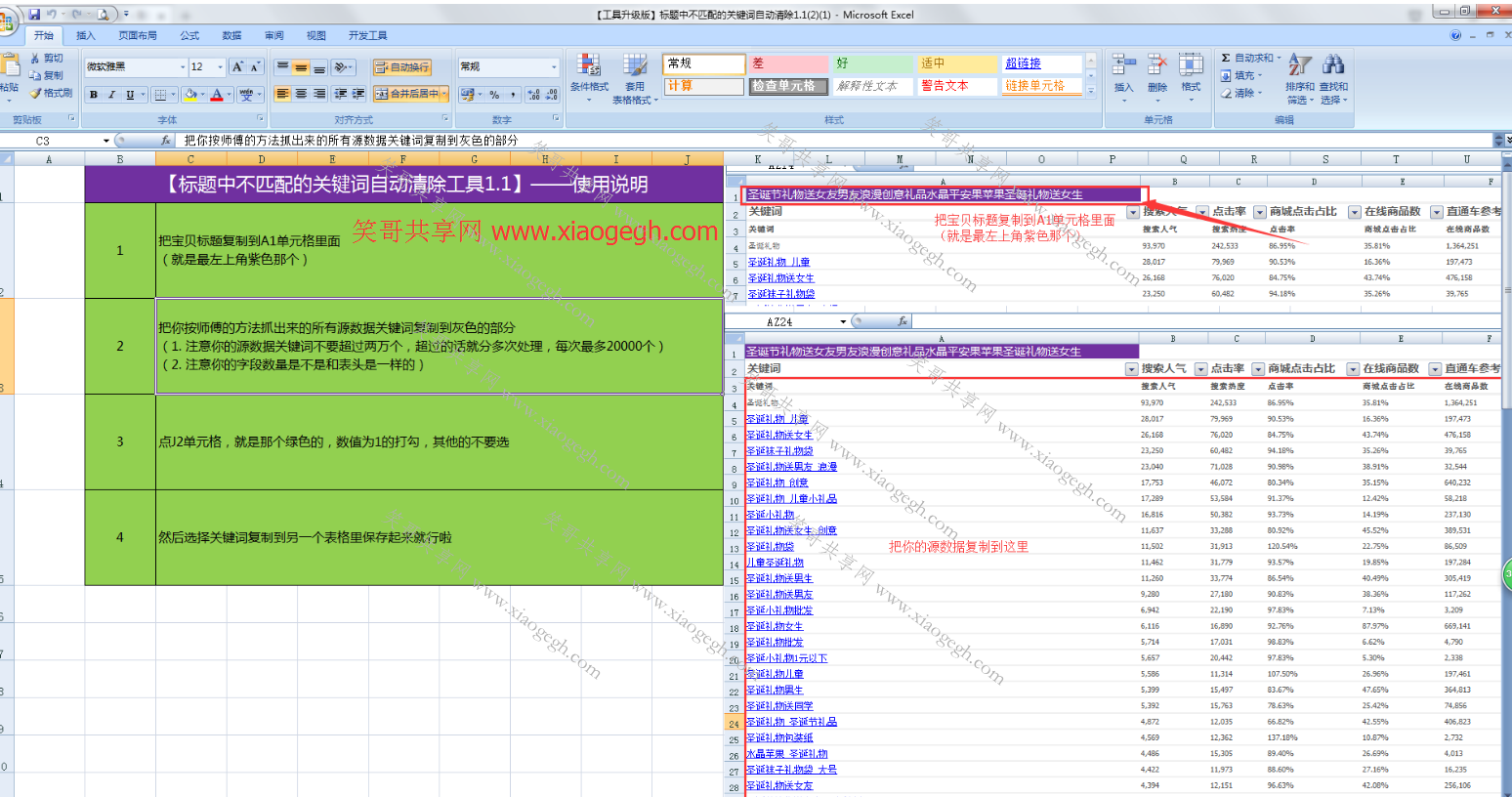This screenshot has height=797, width=1512.
Task: Toggle Bold formatting
Action: click(94, 95)
